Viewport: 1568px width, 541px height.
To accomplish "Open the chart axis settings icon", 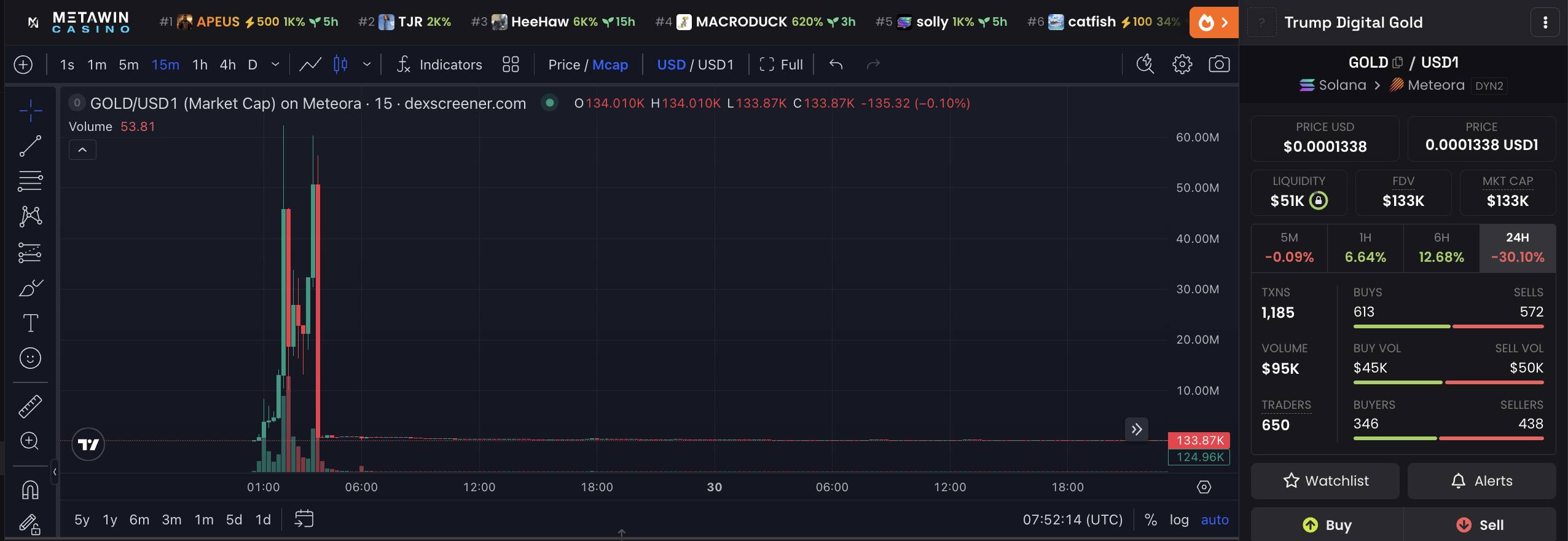I will [x=1204, y=488].
